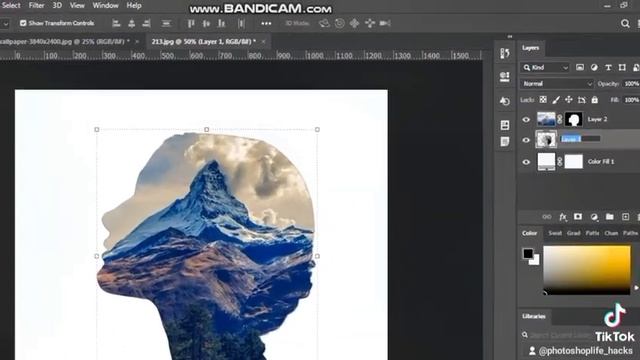640x360 pixels.
Task: Filter layers by pixel layers icon
Action: pos(580,67)
